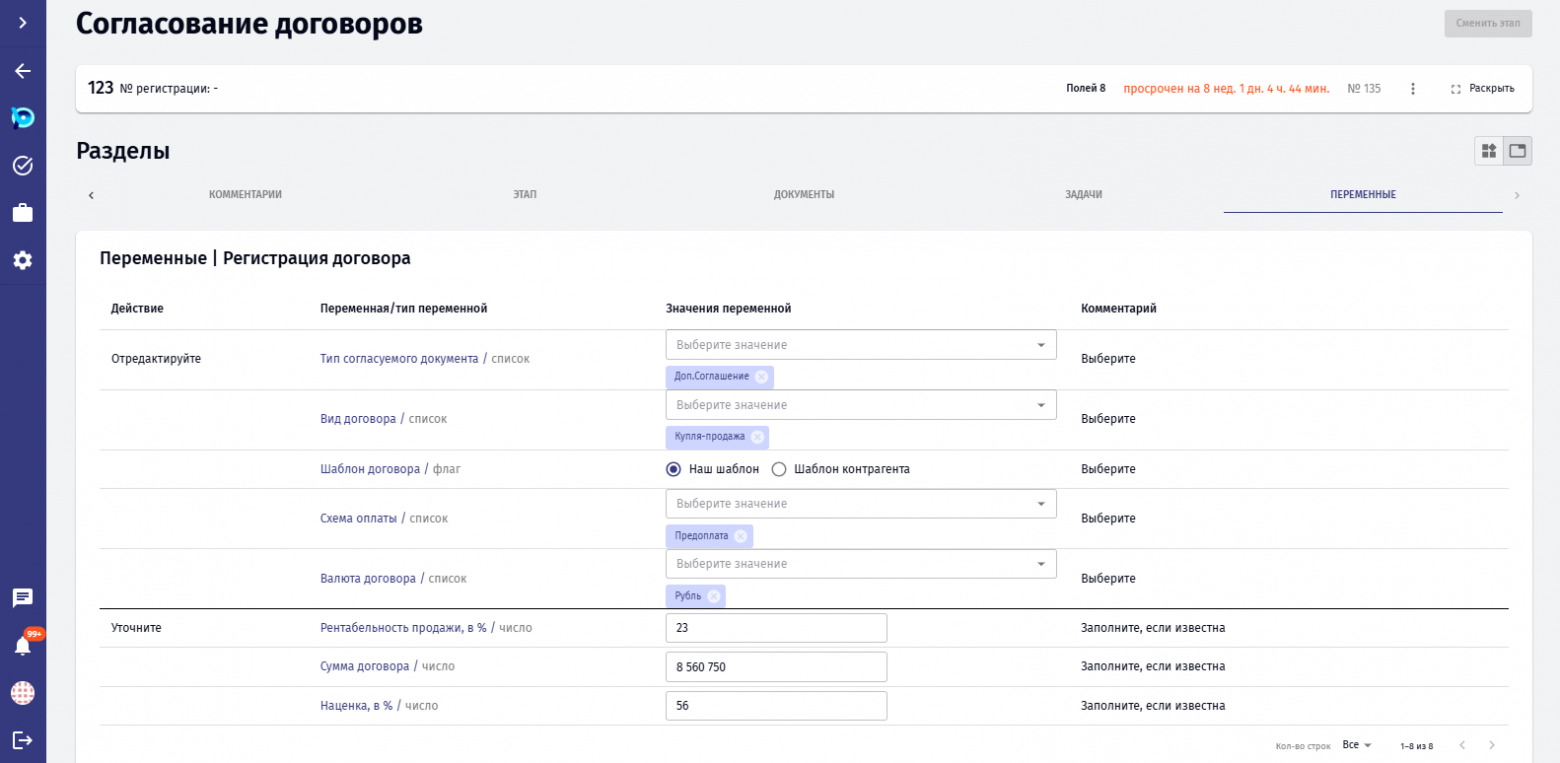Remove the Доп.Соглашение chip
1560x763 pixels.
(x=762, y=377)
